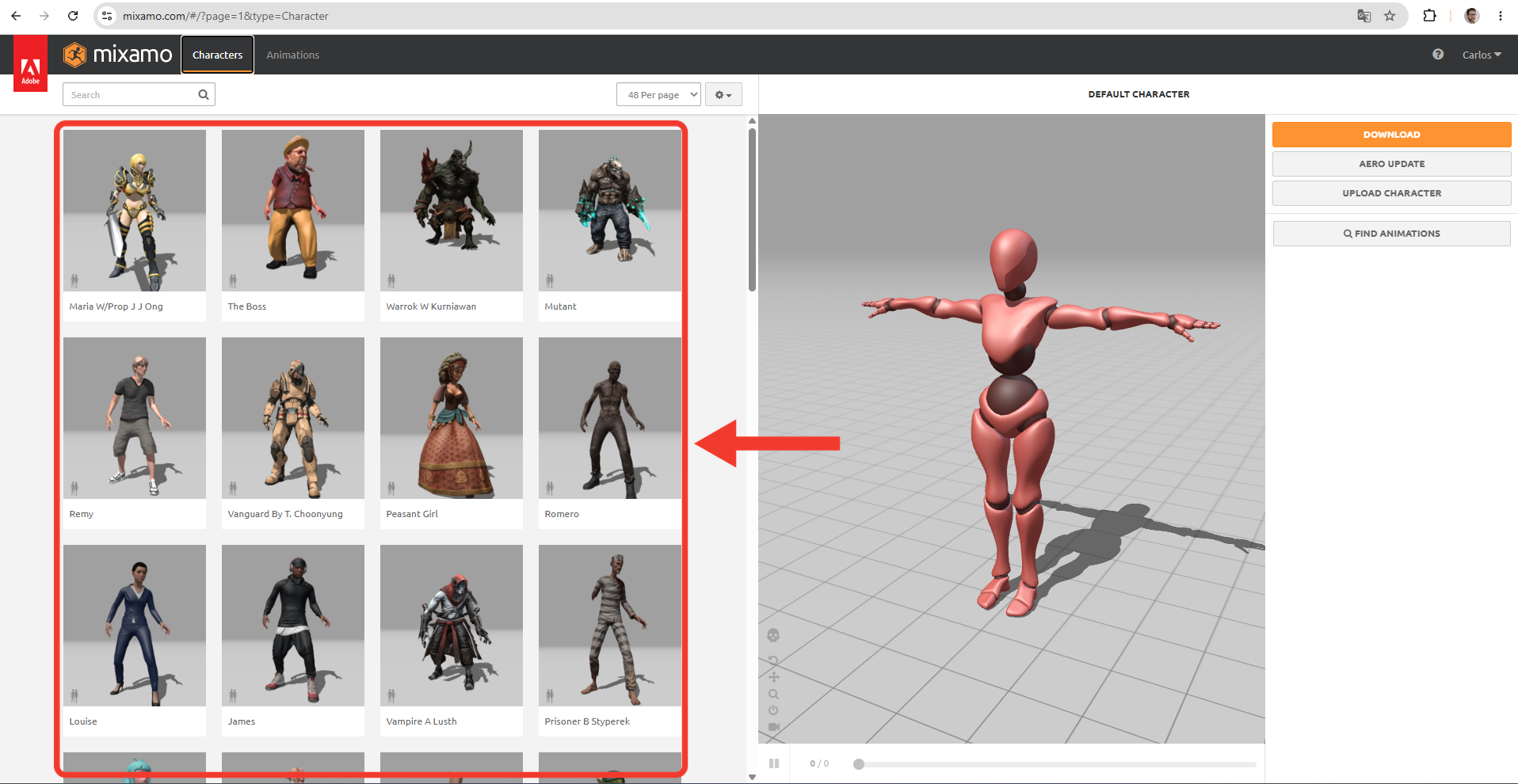This screenshot has width=1518, height=784.
Task: Open the Carlos account menu
Action: (1482, 55)
